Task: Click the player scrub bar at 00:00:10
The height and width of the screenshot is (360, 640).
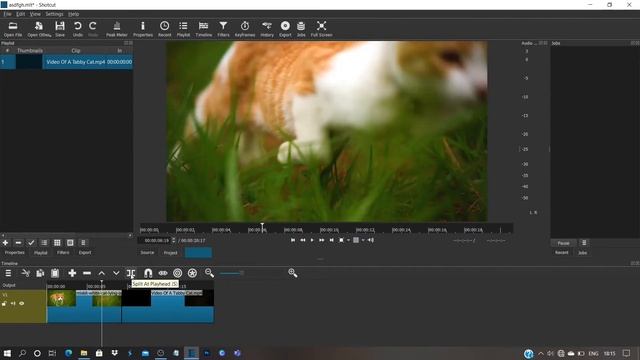Action: [x=320, y=230]
